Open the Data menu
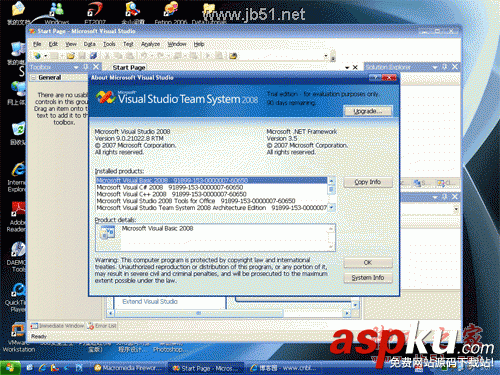Viewport: 500px width, 375px height. 89,44
